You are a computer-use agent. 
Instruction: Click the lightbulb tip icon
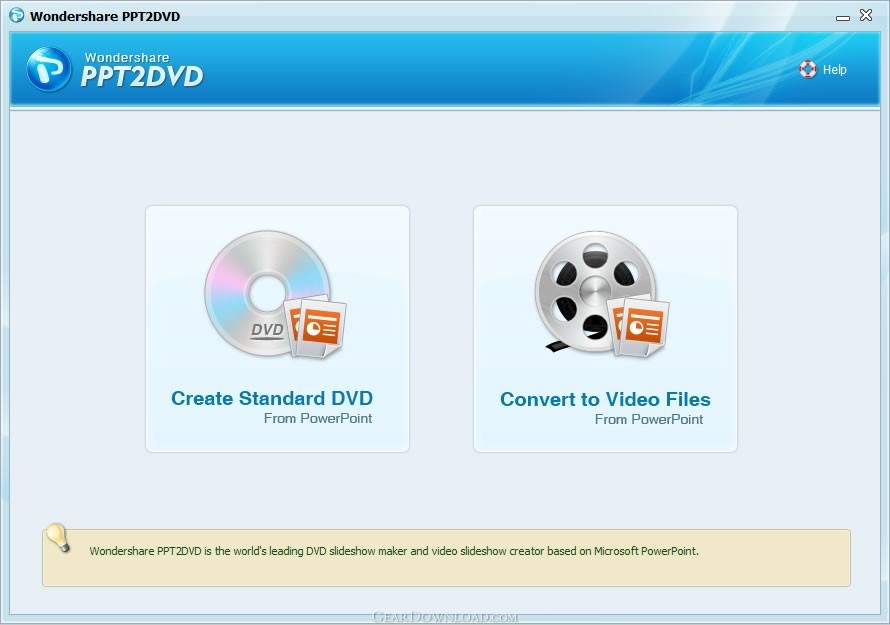(x=58, y=538)
